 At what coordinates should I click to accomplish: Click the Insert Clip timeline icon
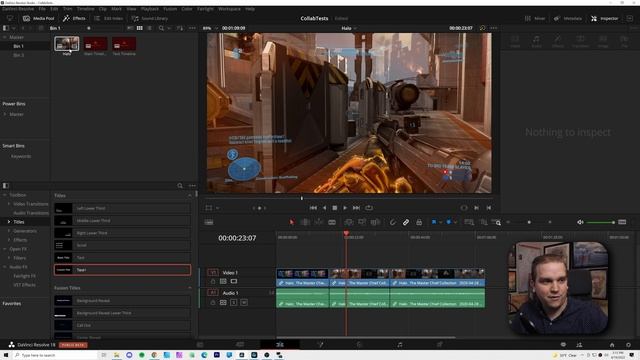click(x=349, y=222)
